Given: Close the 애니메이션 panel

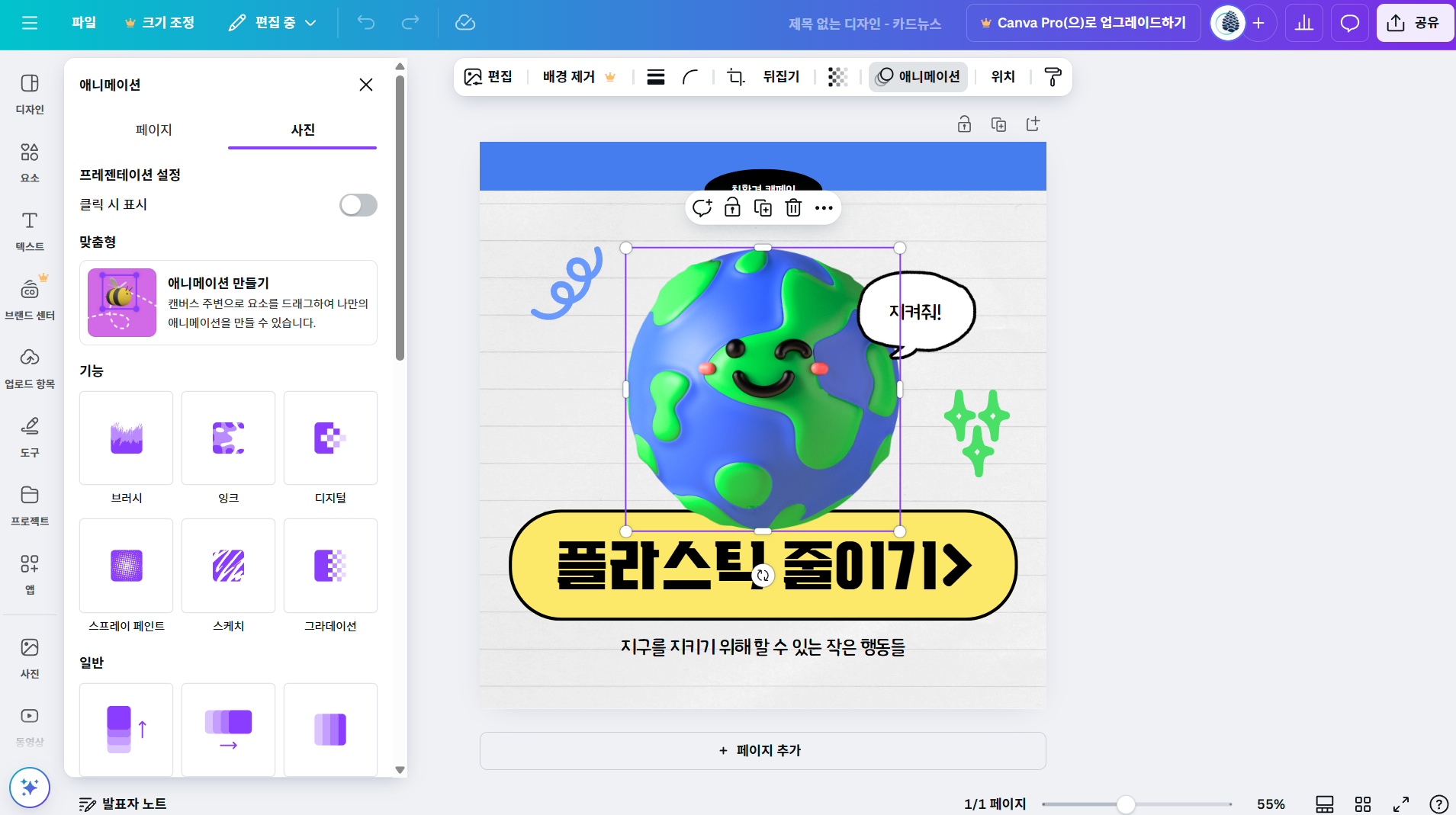Looking at the screenshot, I should click(366, 85).
